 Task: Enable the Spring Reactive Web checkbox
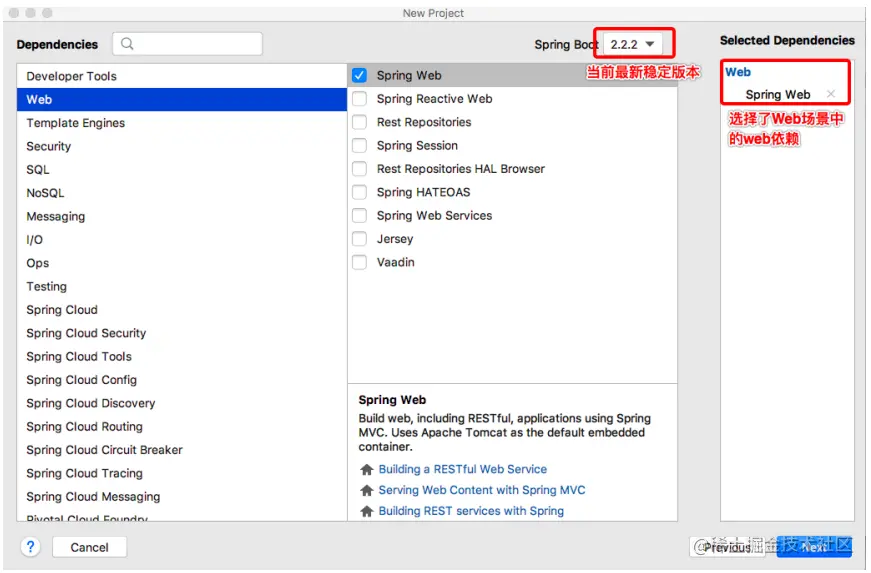coord(359,99)
